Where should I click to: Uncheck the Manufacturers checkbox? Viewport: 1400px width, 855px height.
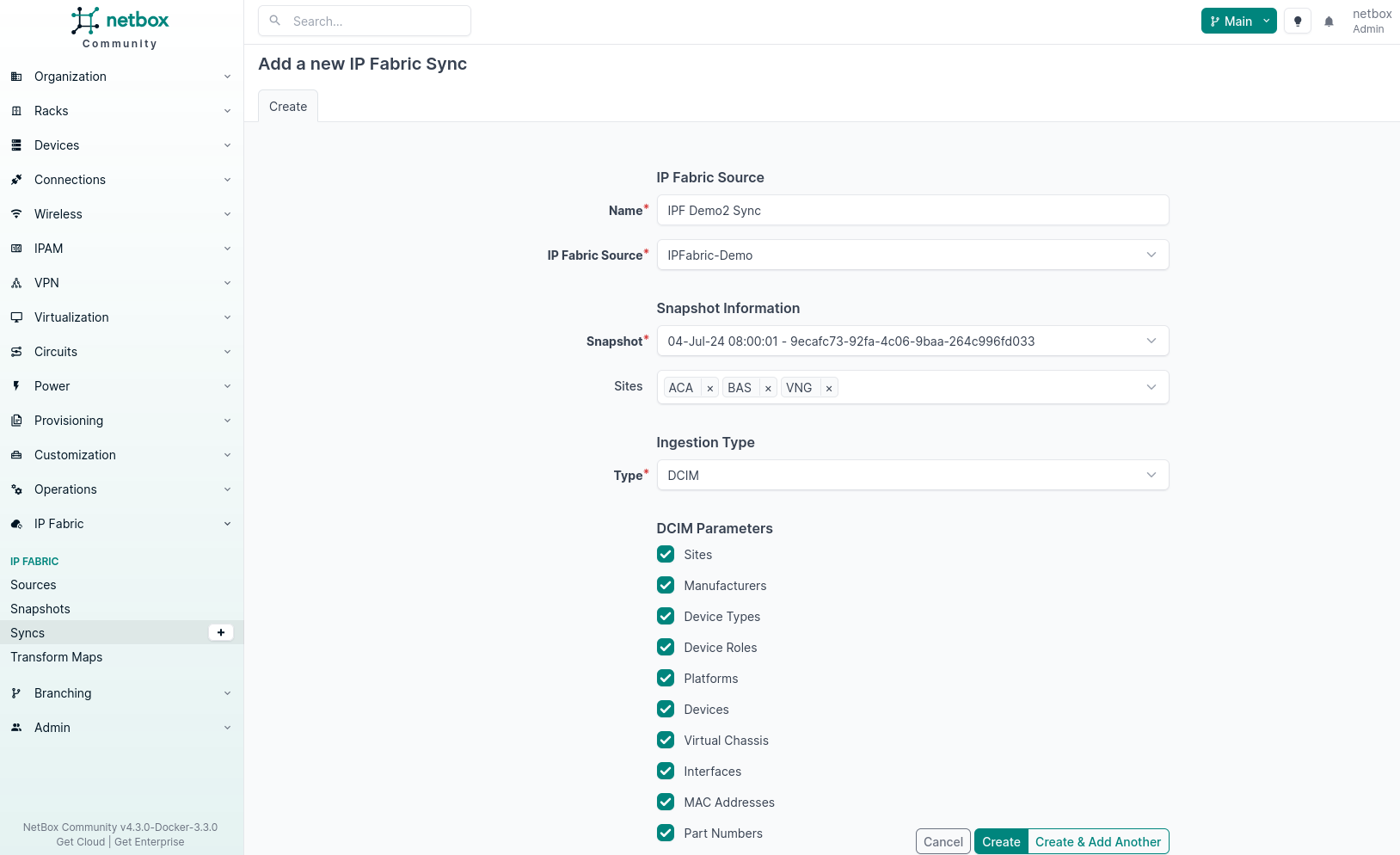click(x=666, y=585)
